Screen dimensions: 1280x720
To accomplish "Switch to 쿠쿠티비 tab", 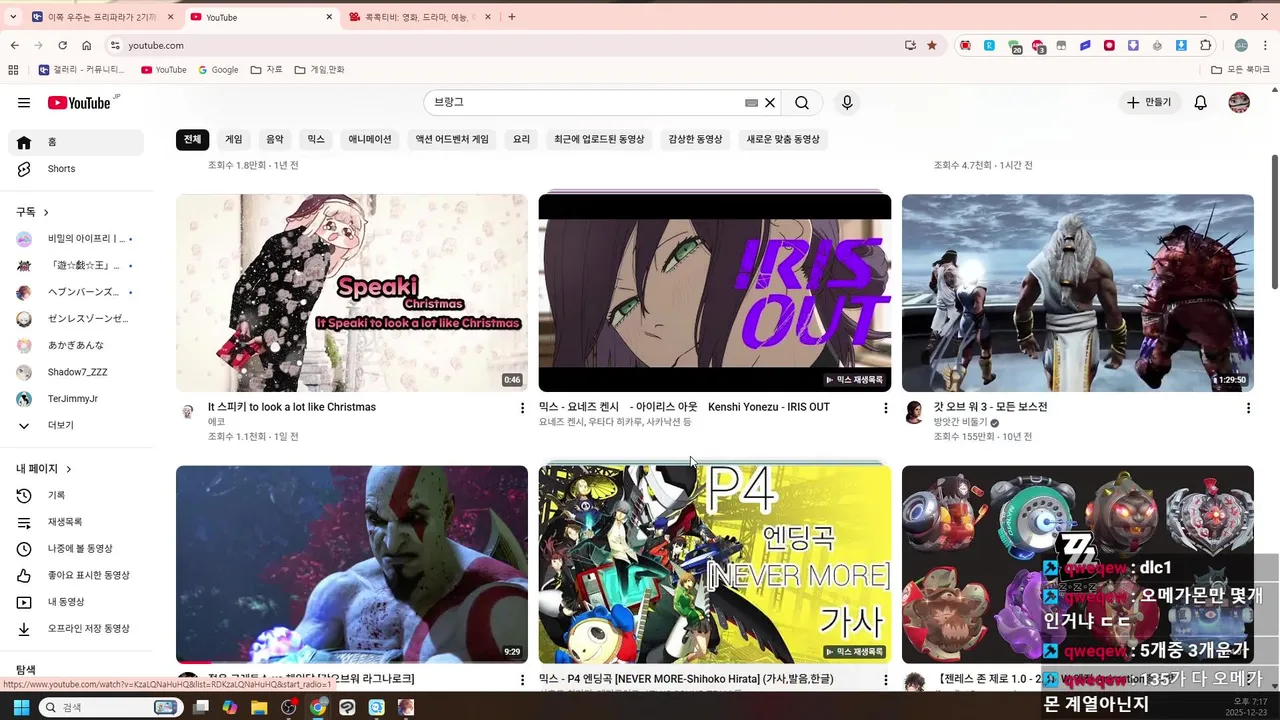I will (x=420, y=17).
